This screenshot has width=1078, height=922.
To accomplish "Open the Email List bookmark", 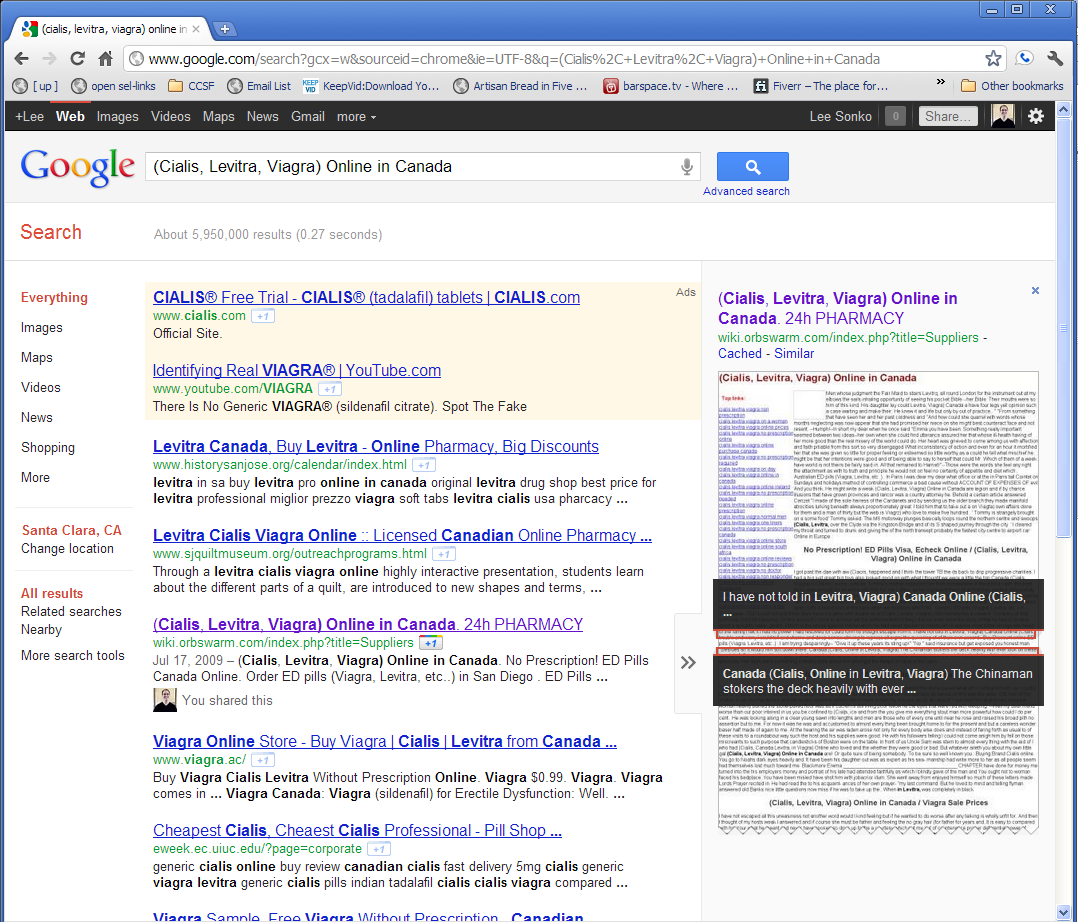I will 259,86.
